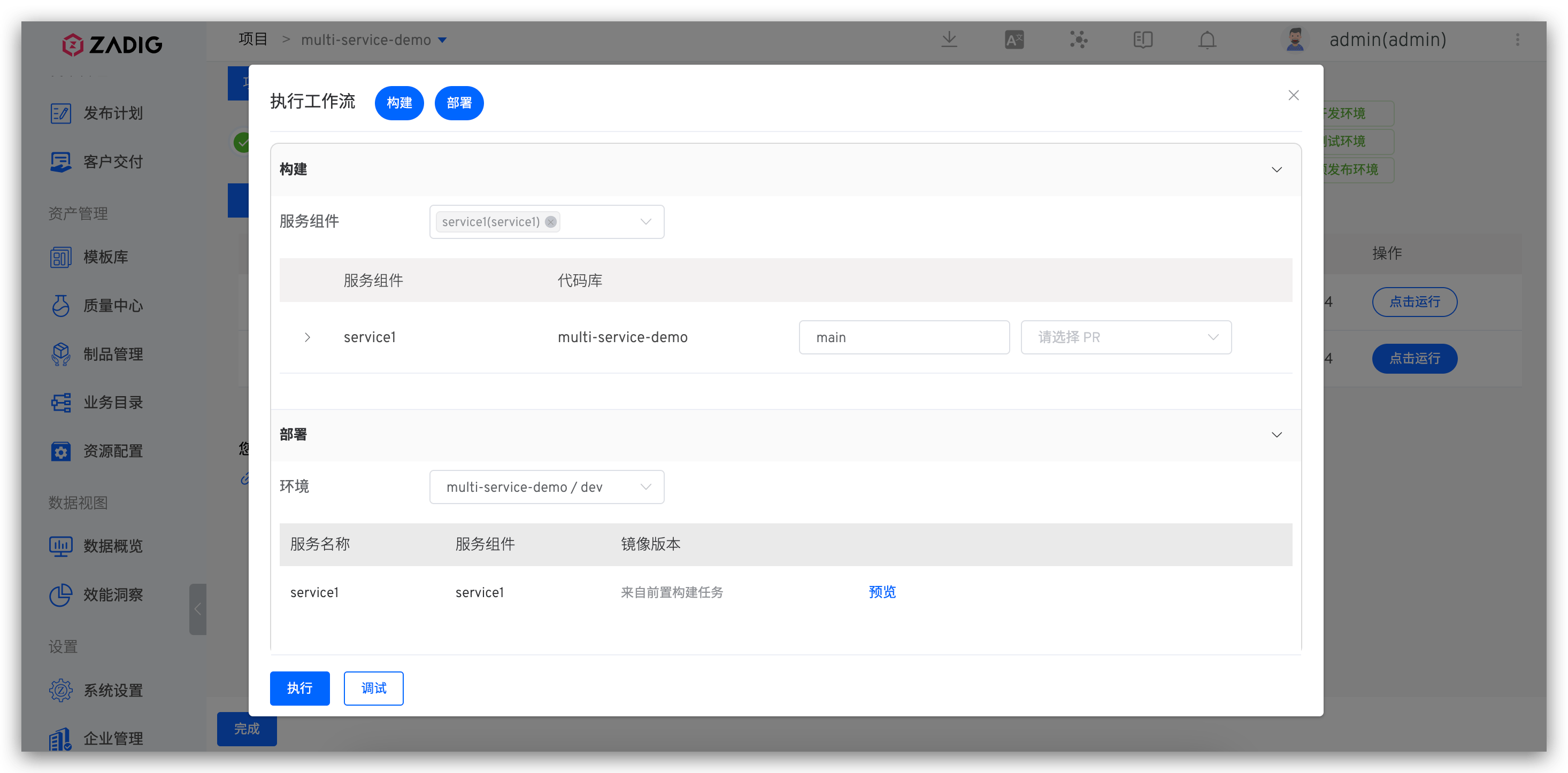The image size is (1568, 773).
Task: Open the documentation book icon
Action: pyautogui.click(x=1142, y=40)
